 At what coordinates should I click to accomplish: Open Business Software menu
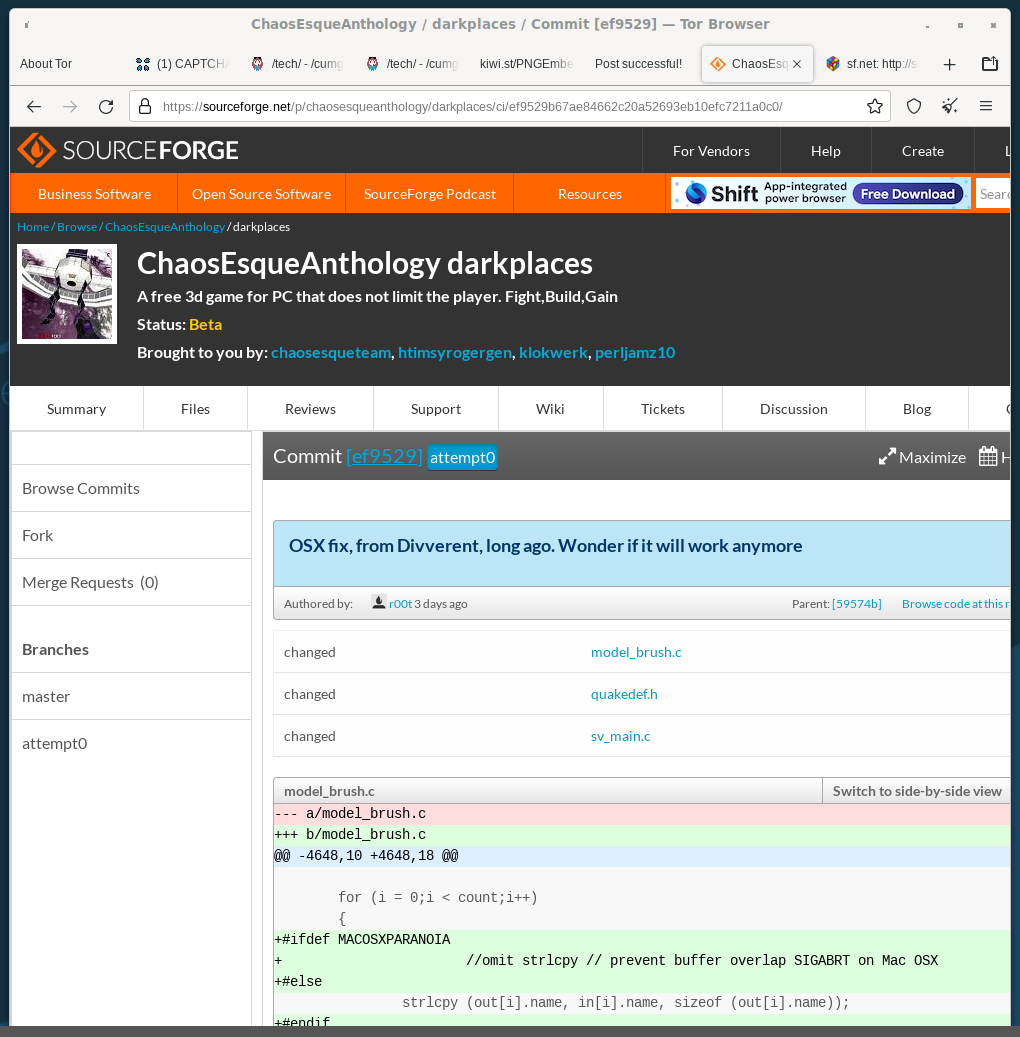[x=95, y=194]
